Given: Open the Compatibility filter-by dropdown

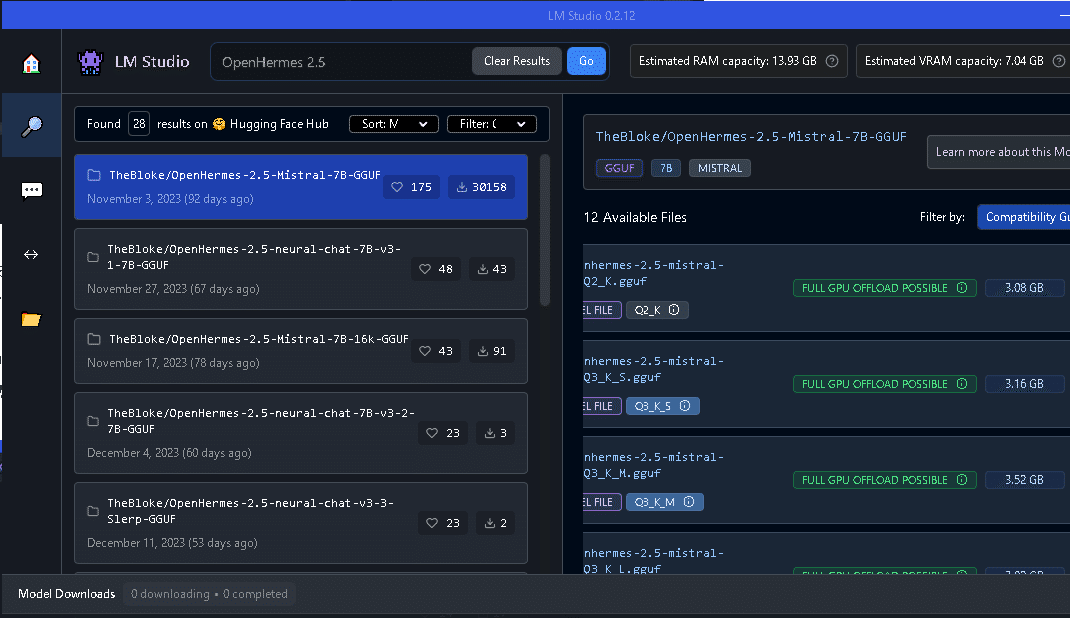Looking at the screenshot, I should 1024,217.
